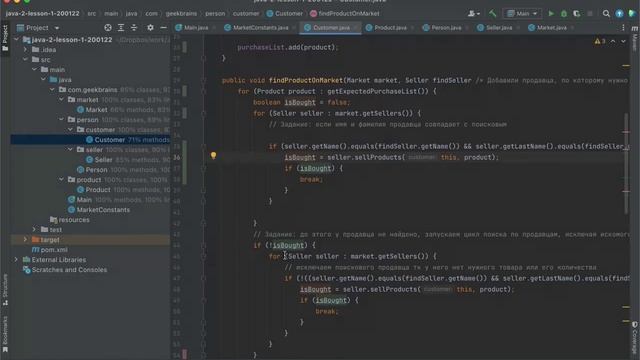This screenshot has width=640, height=360.
Task: Select opened file locate target icon
Action: coord(108,27)
